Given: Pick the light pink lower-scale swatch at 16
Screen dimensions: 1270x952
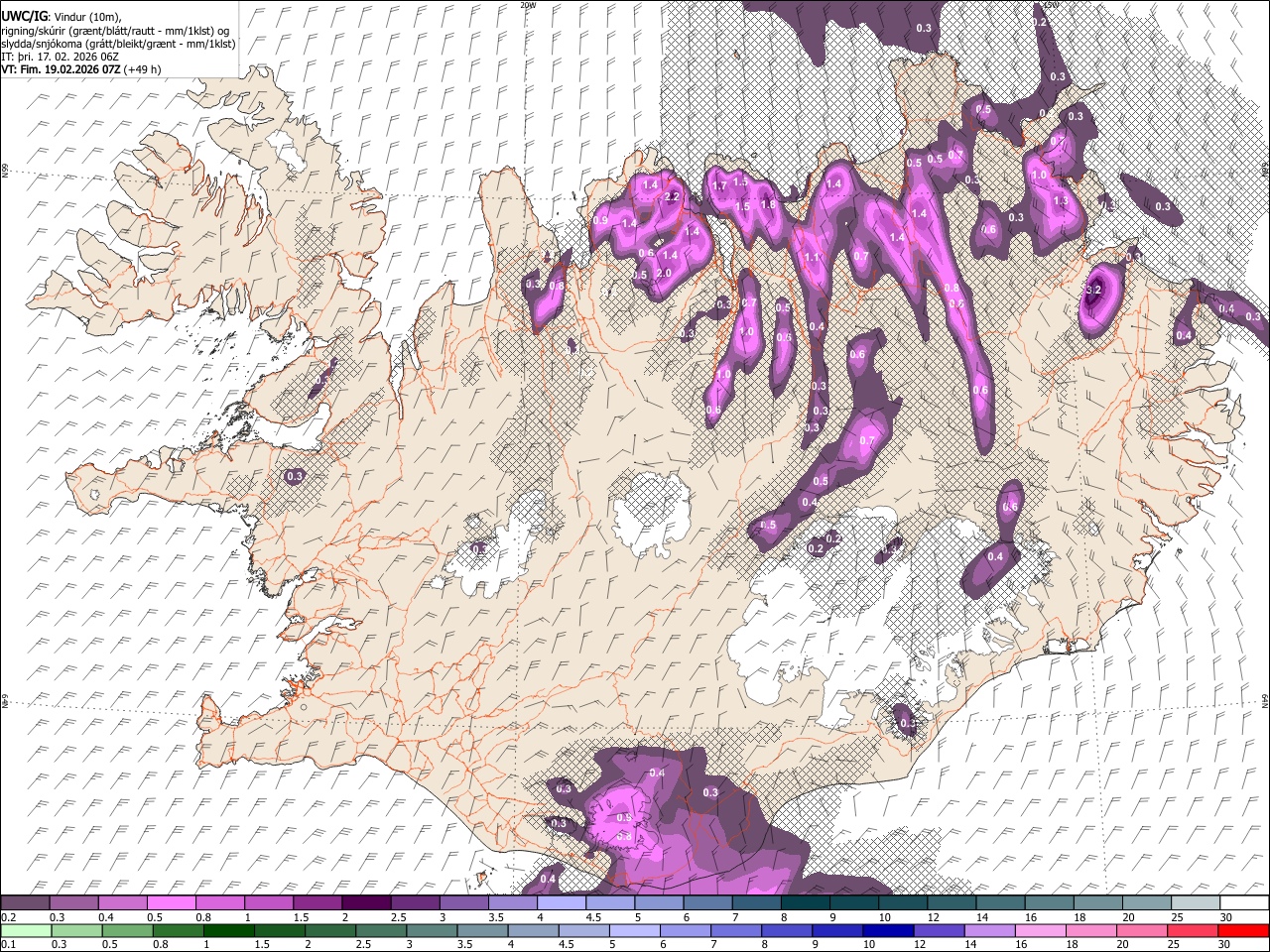Looking at the screenshot, I should (x=1041, y=930).
